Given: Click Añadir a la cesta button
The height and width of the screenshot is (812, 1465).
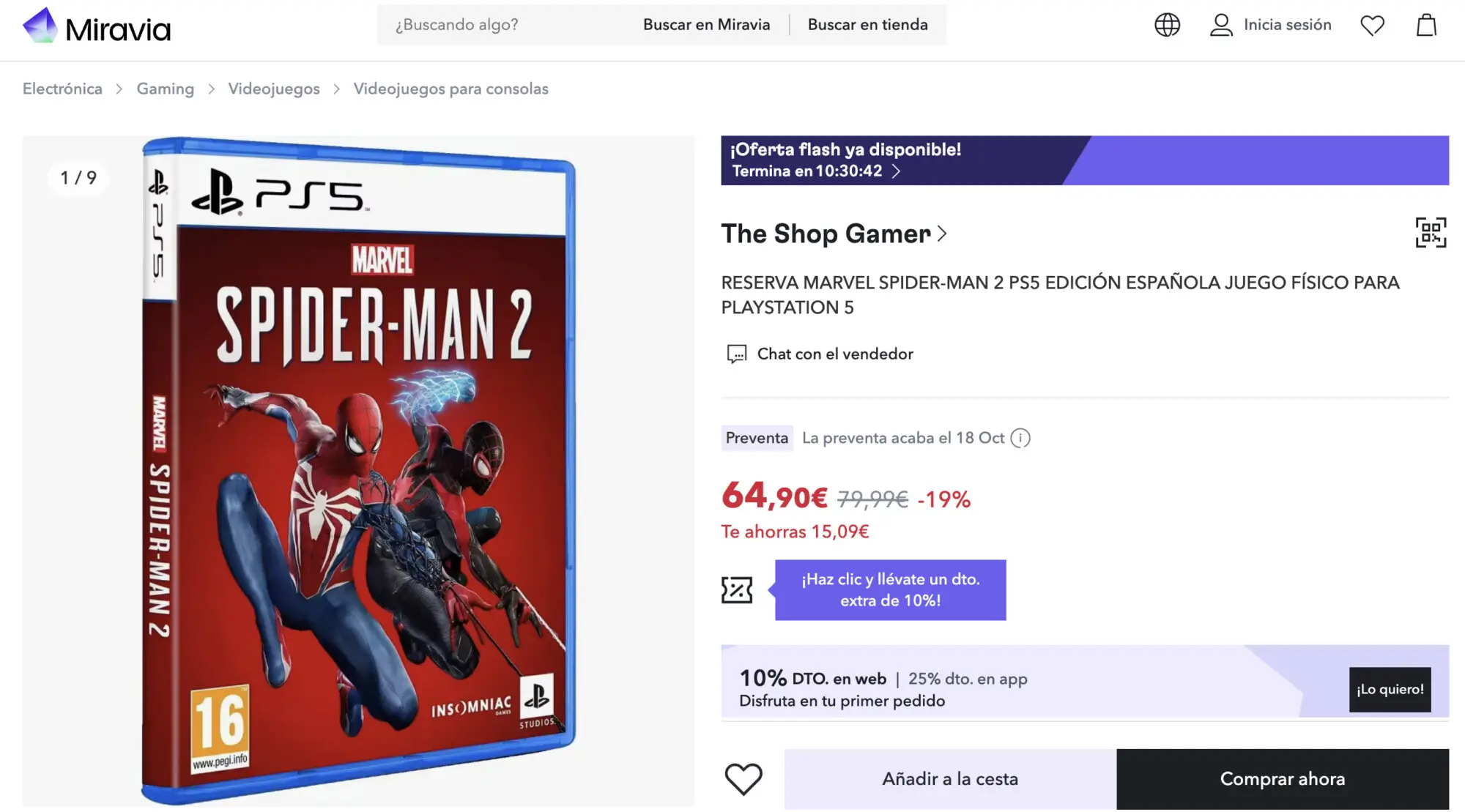Looking at the screenshot, I should pos(950,779).
